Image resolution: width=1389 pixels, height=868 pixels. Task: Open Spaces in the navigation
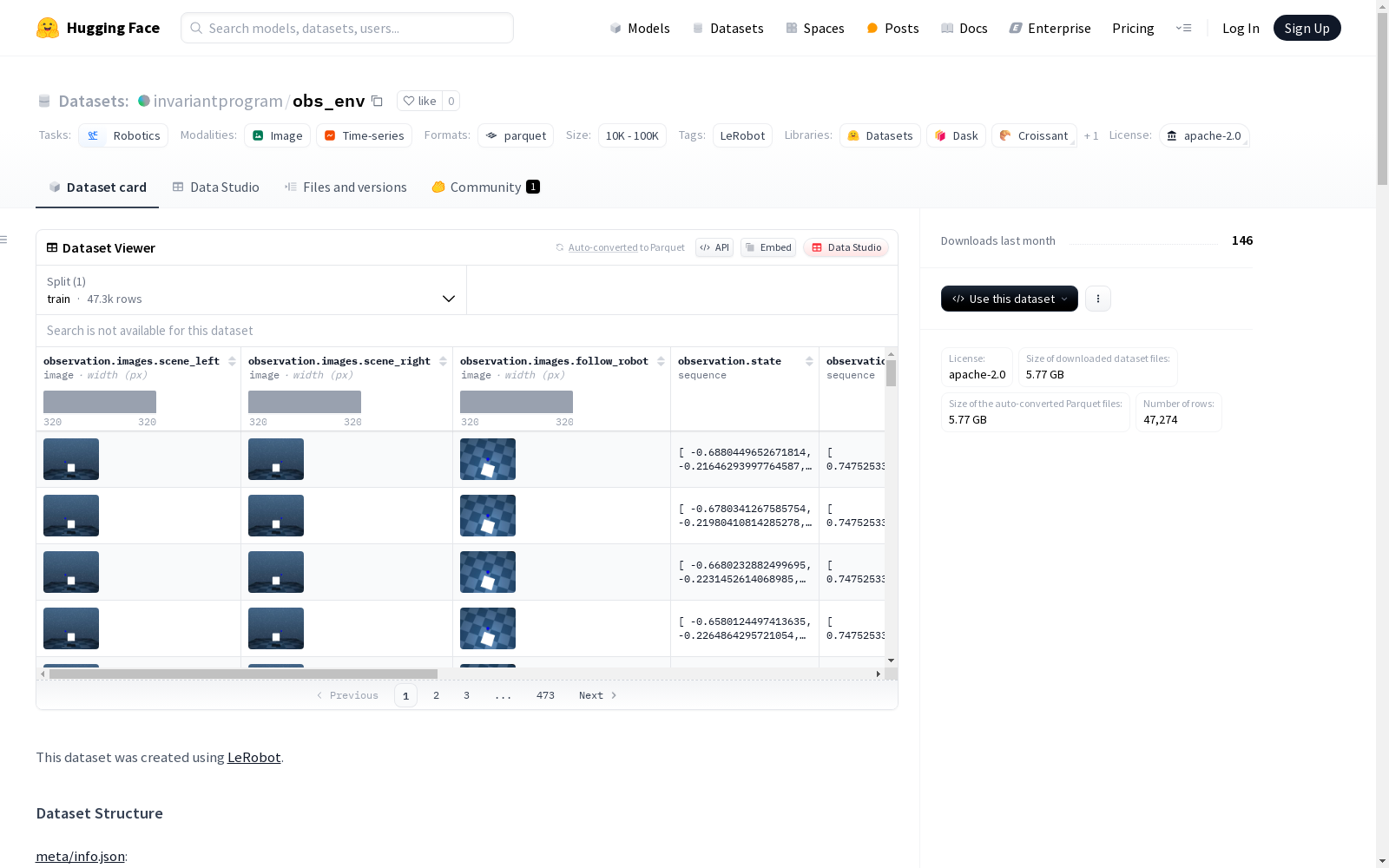[815, 28]
